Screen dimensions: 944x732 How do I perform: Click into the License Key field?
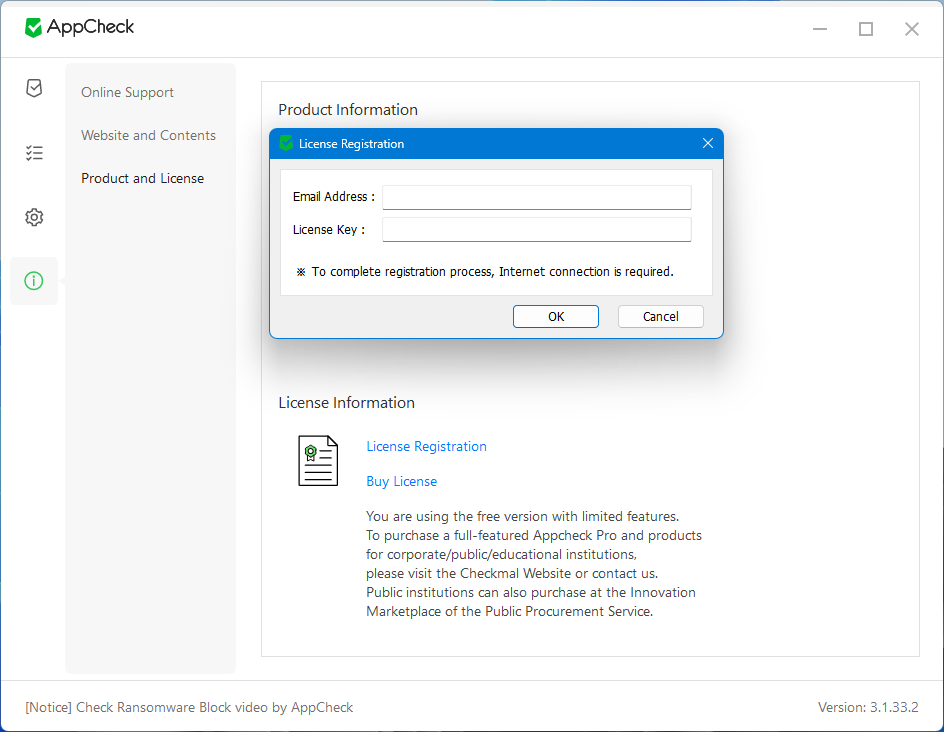536,230
